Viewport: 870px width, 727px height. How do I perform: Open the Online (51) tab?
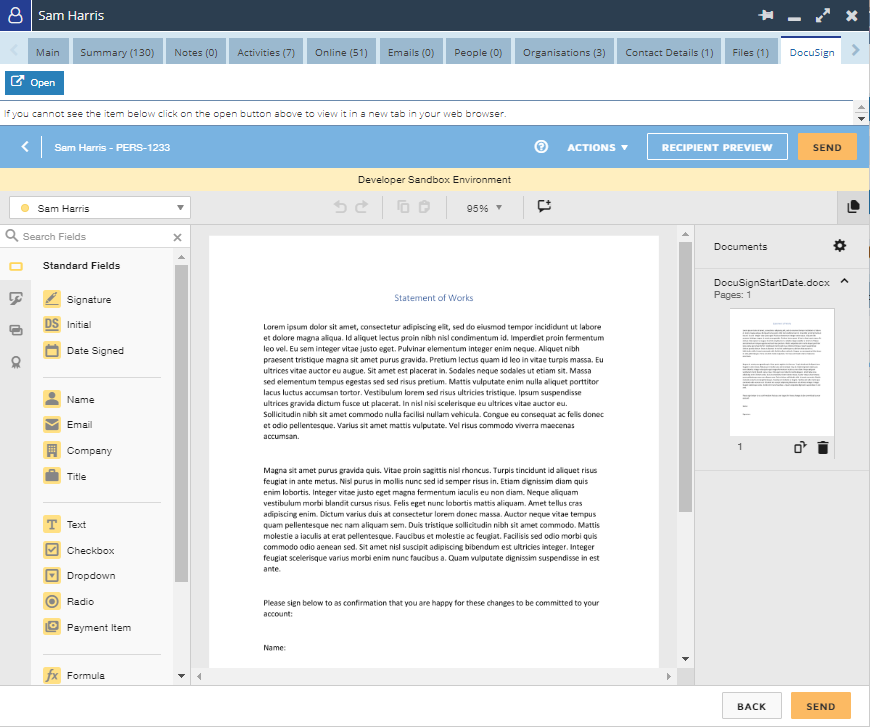(341, 52)
